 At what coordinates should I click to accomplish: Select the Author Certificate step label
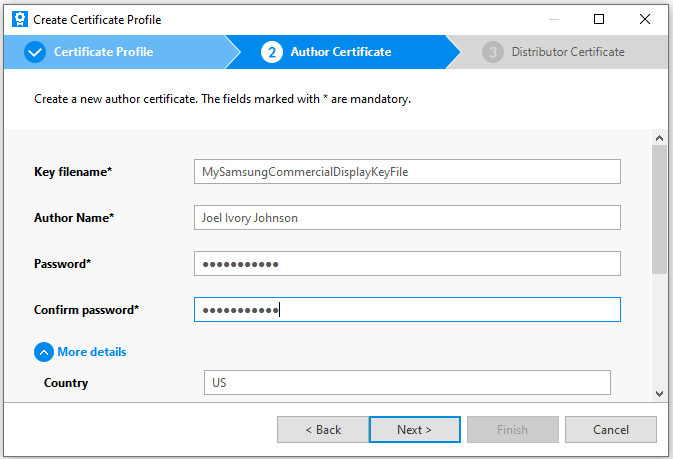click(x=340, y=52)
